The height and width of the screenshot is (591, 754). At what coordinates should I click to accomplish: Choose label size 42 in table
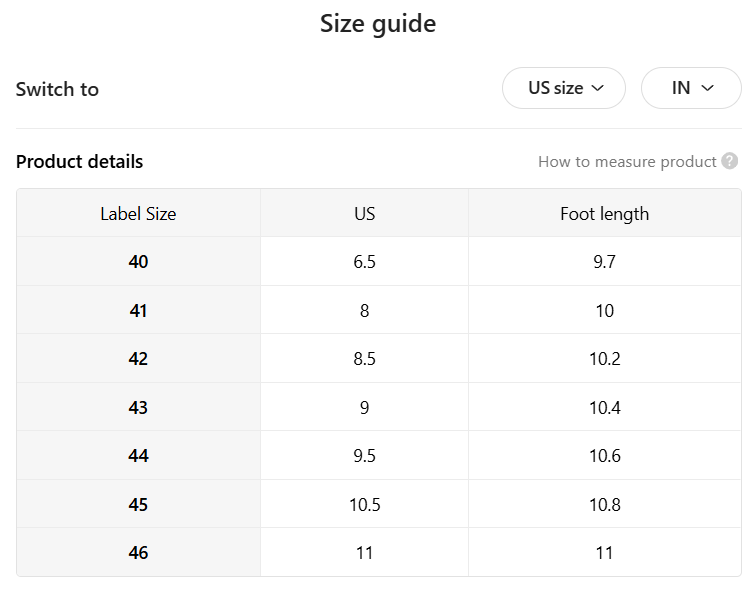[x=138, y=358]
